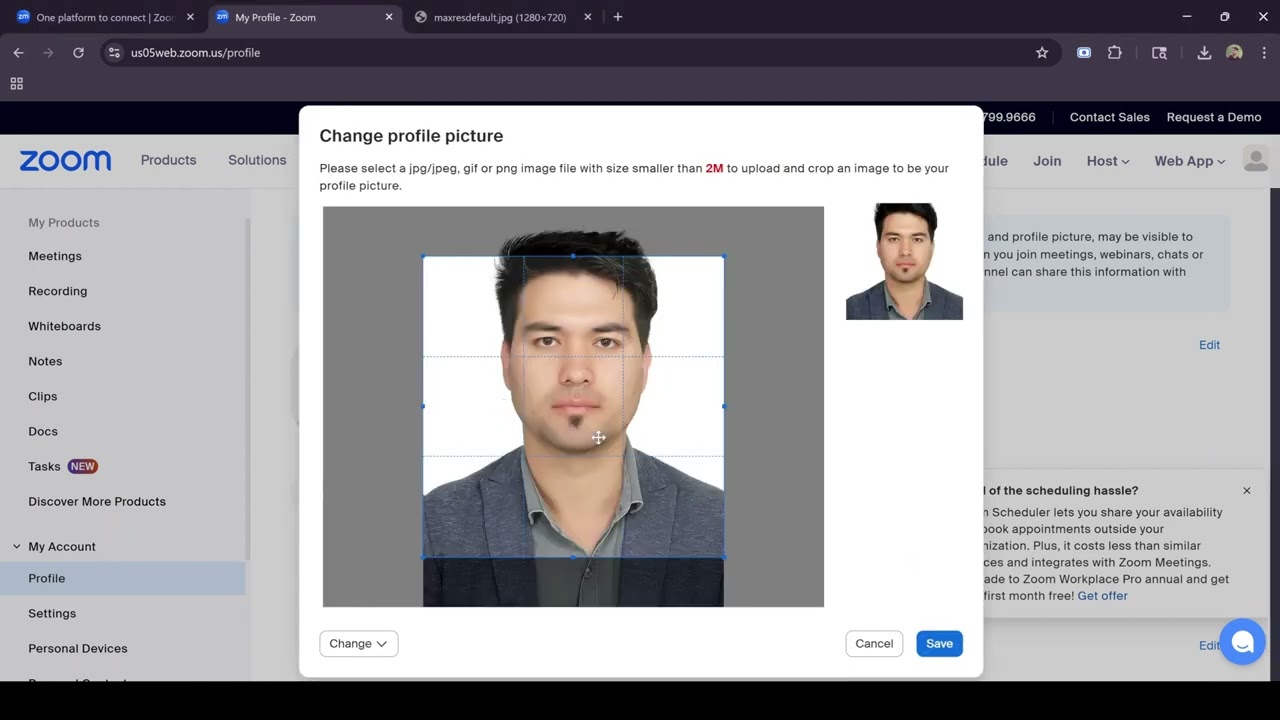
Task: Open a new browser tab
Action: pyautogui.click(x=618, y=17)
